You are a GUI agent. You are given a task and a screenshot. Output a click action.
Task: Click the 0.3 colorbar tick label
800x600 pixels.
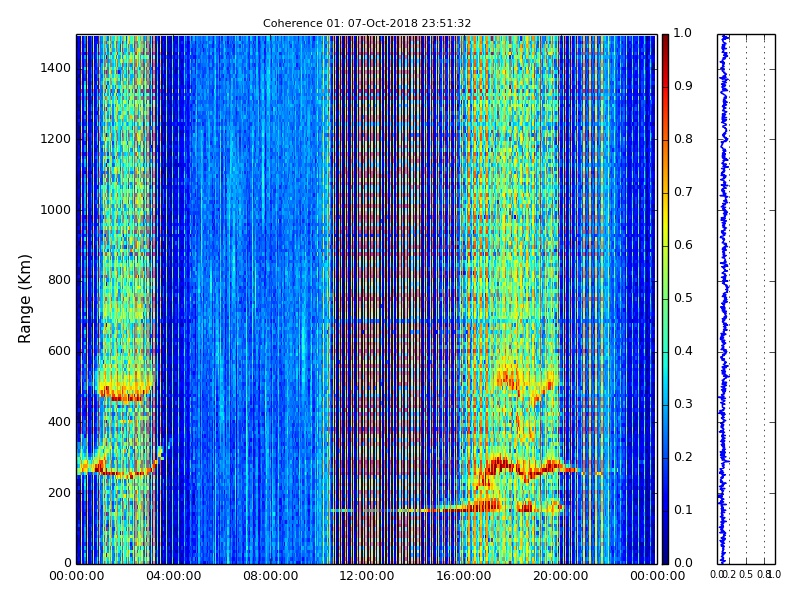coord(683,404)
